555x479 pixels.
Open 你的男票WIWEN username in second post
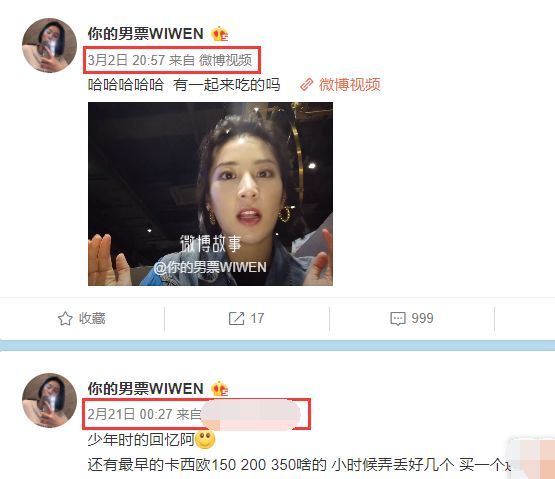click(x=145, y=389)
